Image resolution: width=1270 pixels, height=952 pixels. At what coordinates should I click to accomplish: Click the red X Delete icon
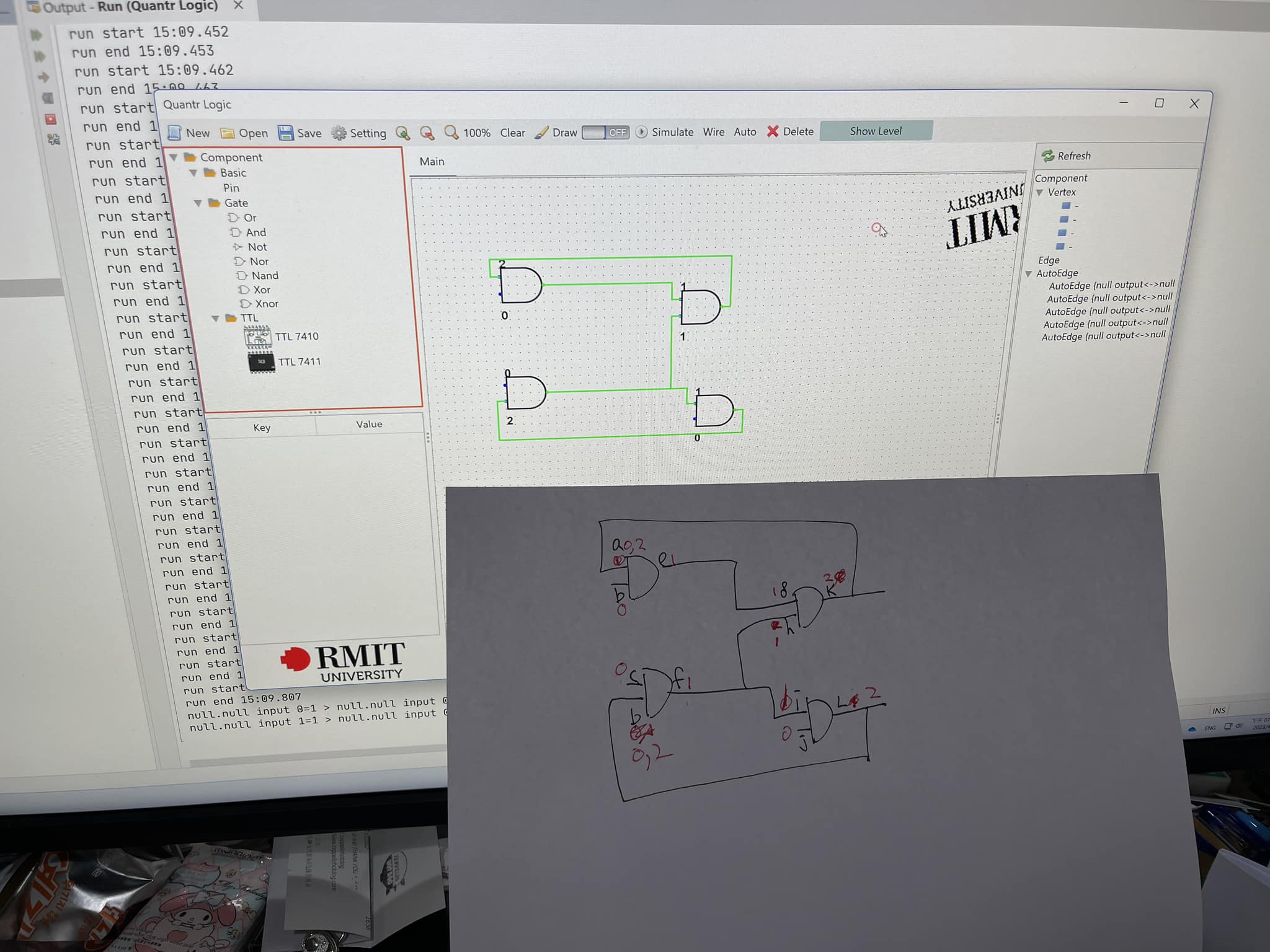(773, 131)
